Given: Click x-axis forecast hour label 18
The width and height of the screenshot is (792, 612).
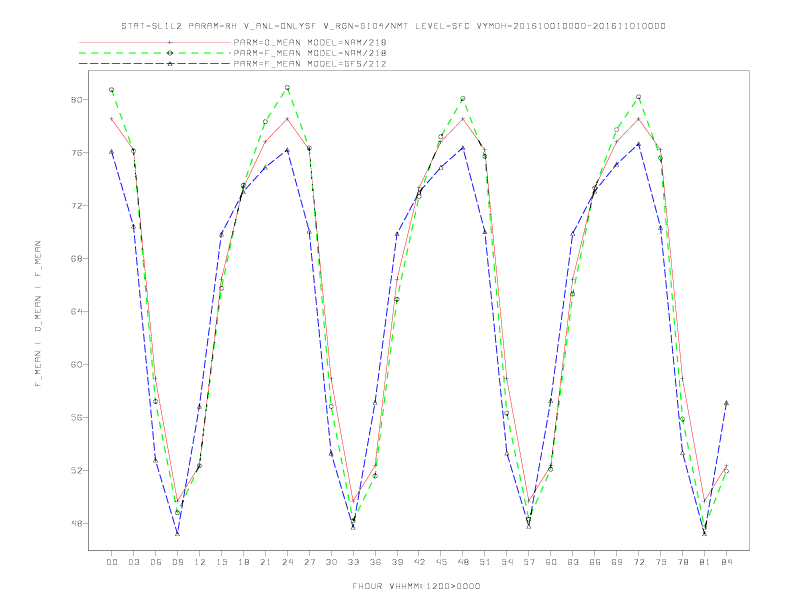Looking at the screenshot, I should (x=243, y=562).
